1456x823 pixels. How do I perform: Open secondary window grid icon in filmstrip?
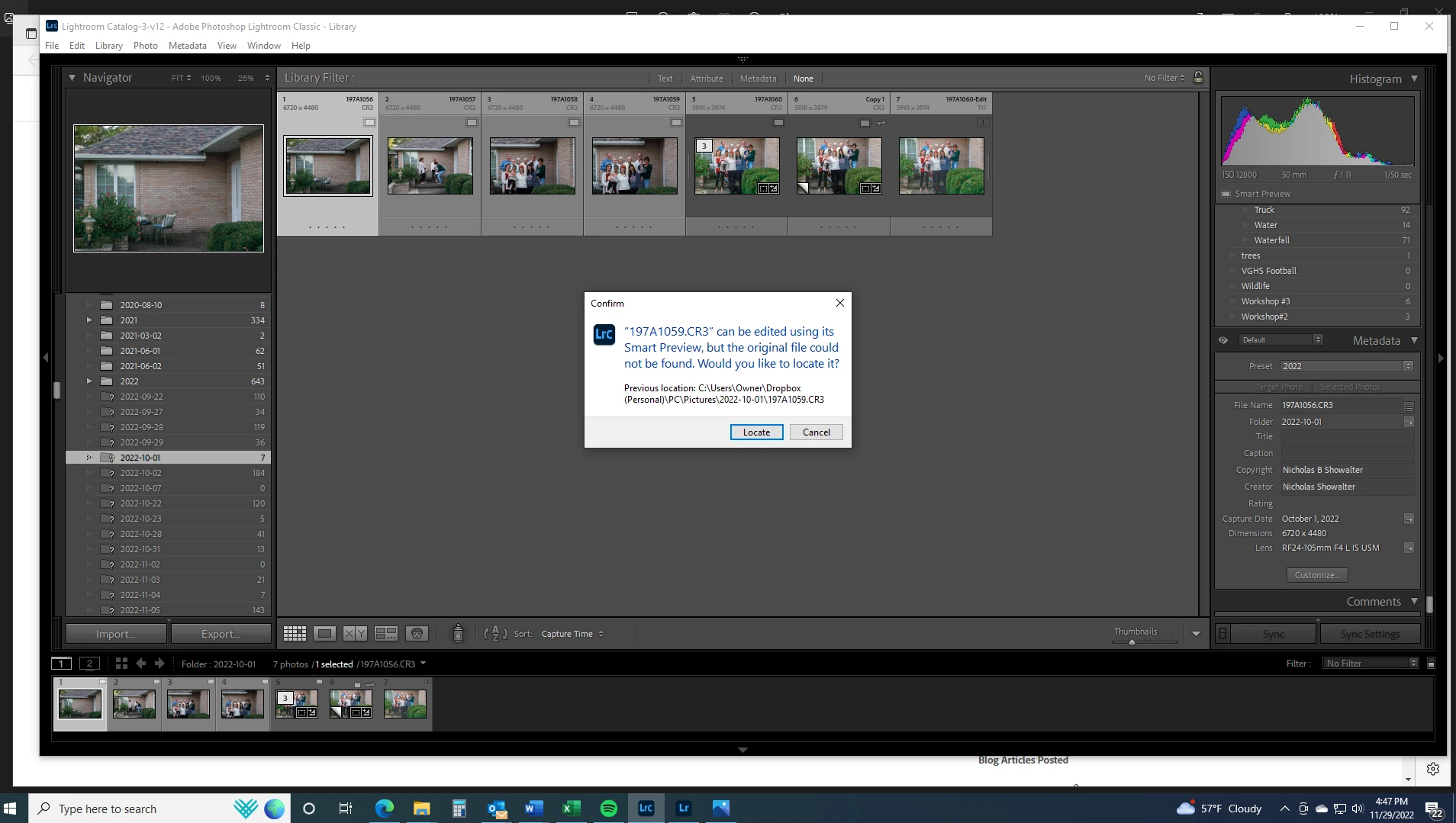[x=121, y=664]
